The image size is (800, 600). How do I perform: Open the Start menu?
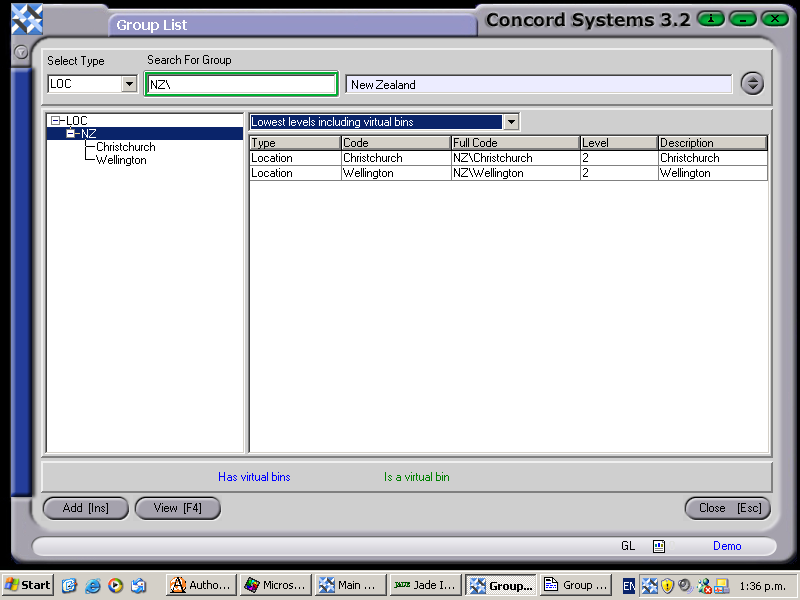(x=26, y=585)
